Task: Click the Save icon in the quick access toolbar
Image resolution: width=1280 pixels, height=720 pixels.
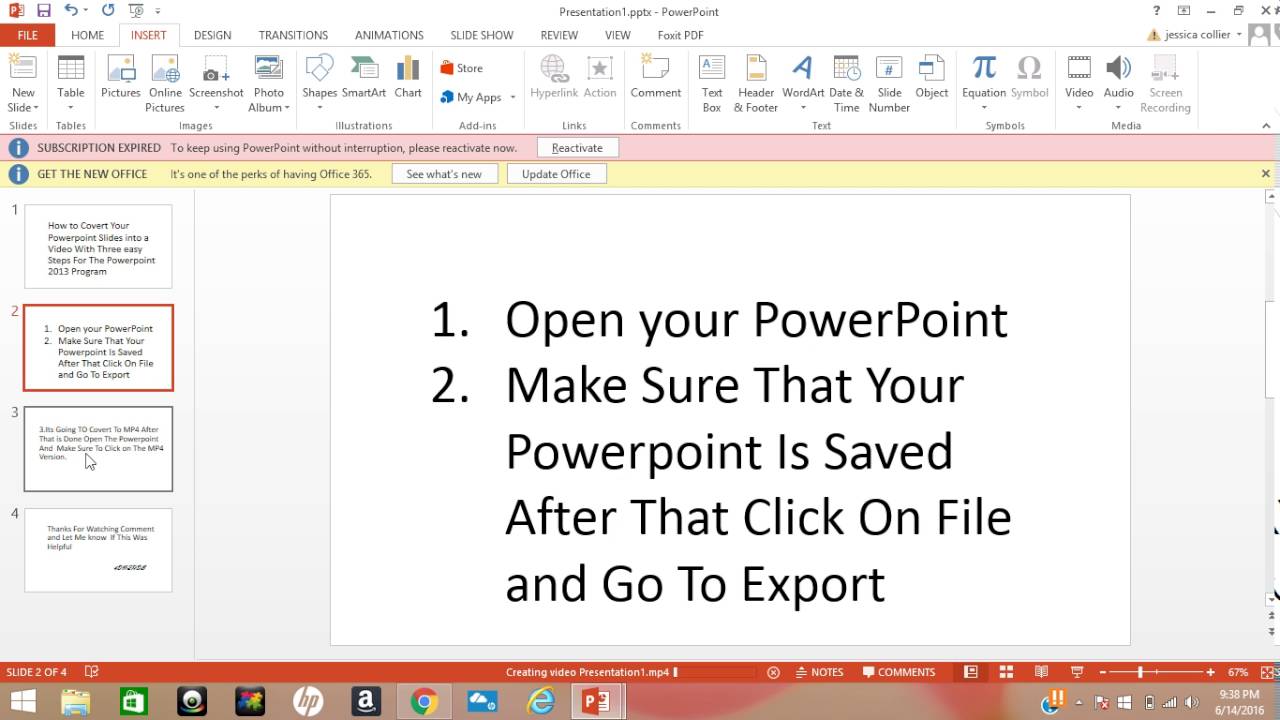Action: 43,11
